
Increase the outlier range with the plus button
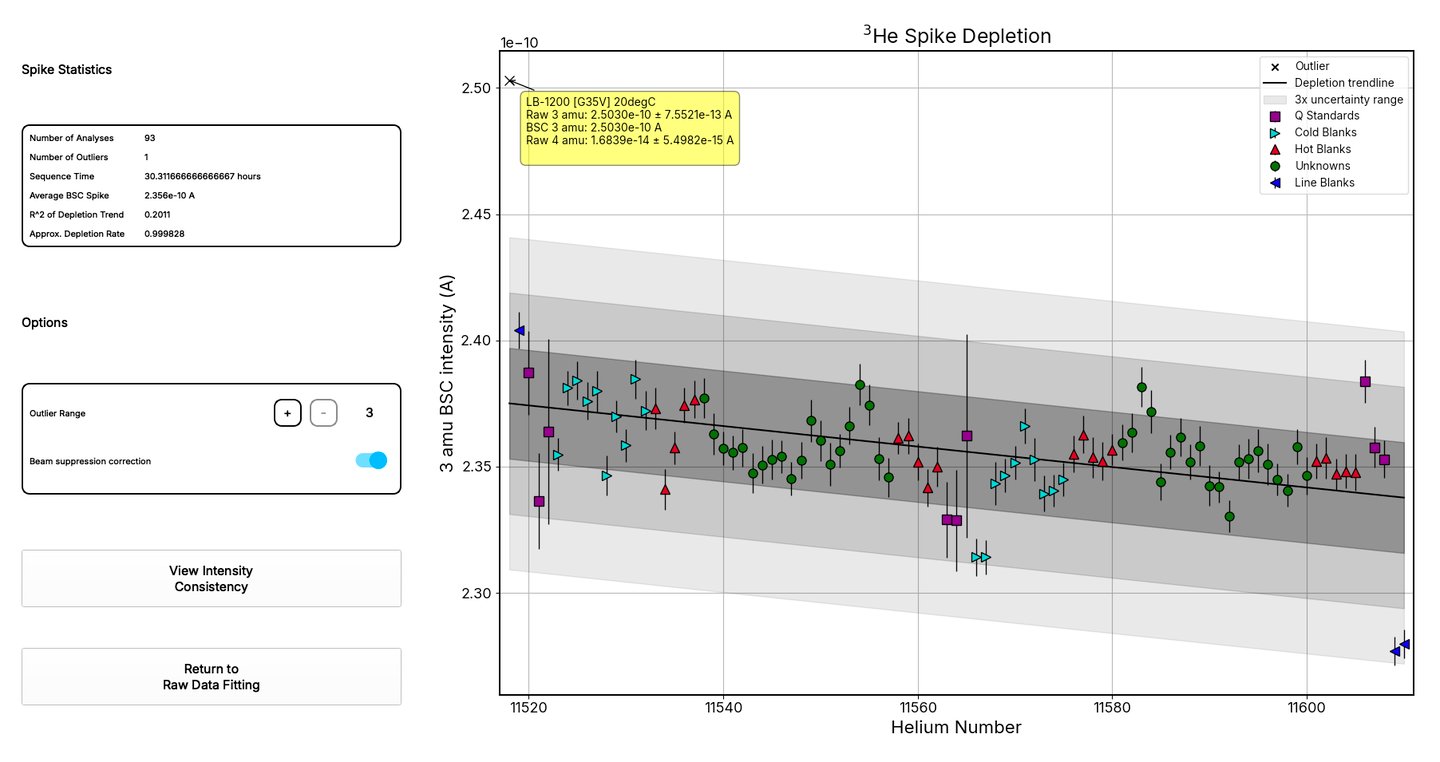tap(287, 412)
